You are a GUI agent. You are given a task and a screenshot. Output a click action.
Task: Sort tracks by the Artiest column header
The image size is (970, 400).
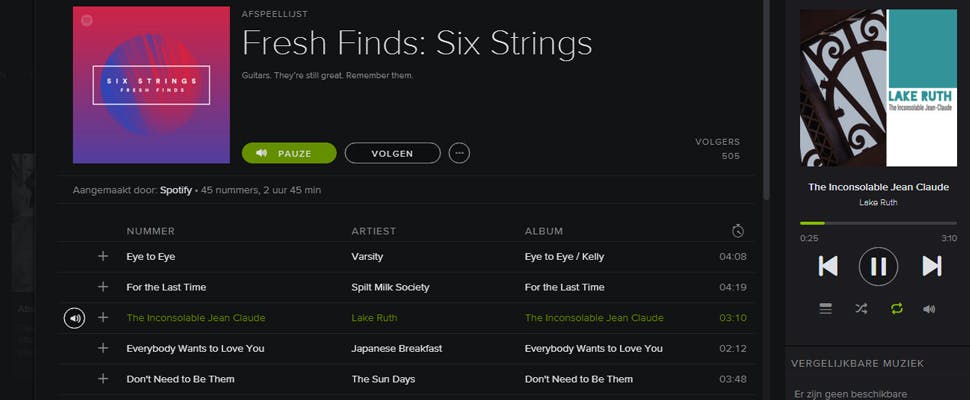pyautogui.click(x=373, y=231)
